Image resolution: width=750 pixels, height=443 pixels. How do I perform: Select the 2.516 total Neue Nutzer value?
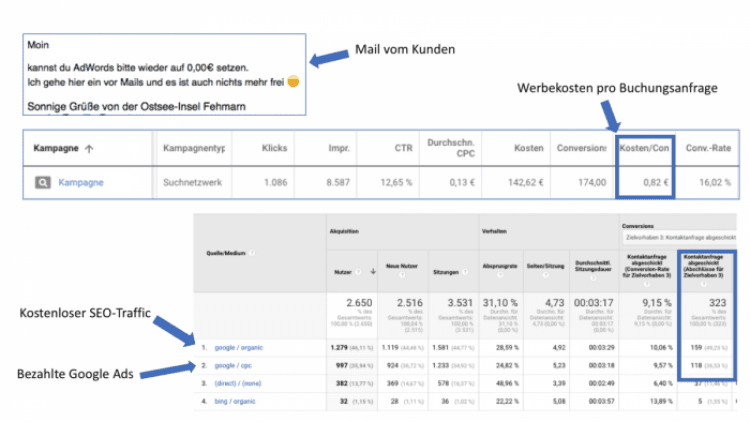point(409,303)
